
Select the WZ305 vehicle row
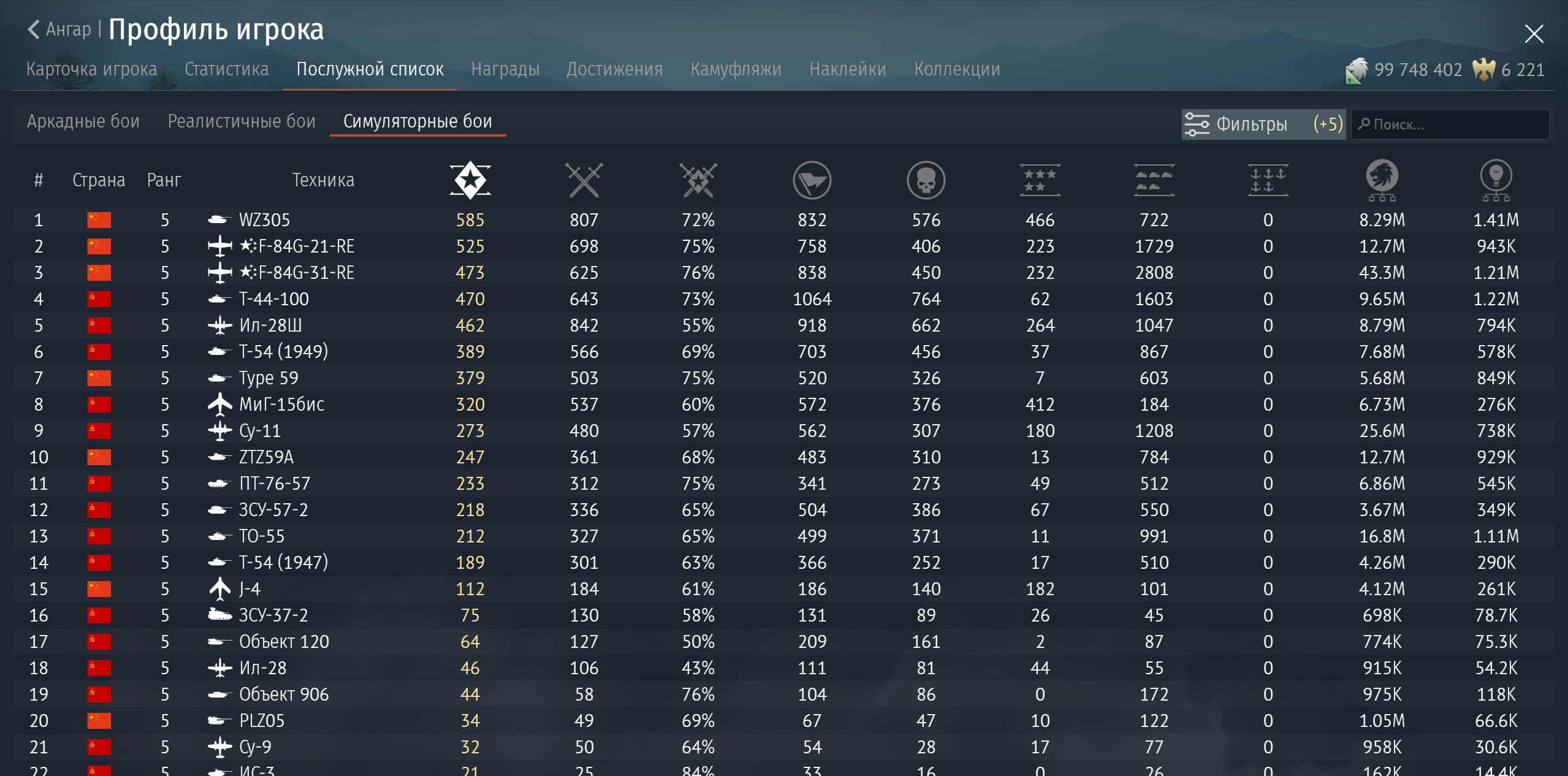coord(264,219)
